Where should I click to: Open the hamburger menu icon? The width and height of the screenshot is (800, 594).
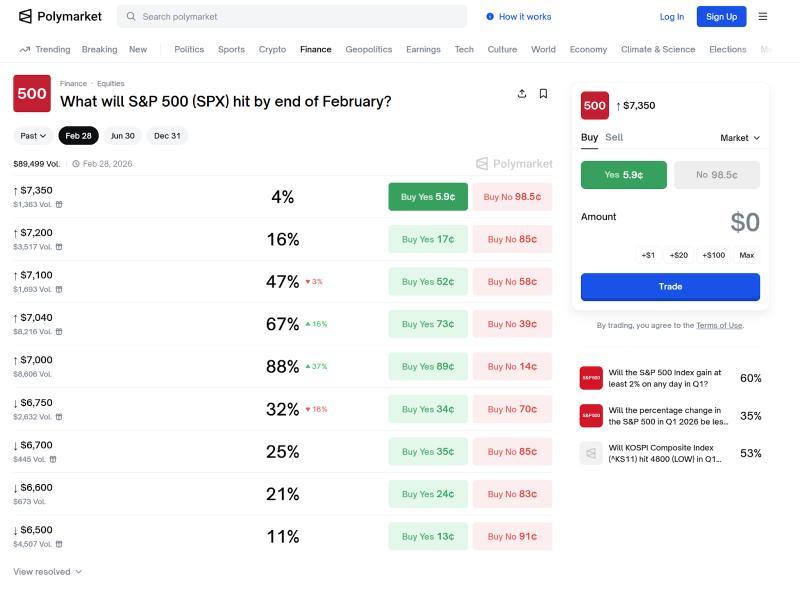tap(763, 16)
